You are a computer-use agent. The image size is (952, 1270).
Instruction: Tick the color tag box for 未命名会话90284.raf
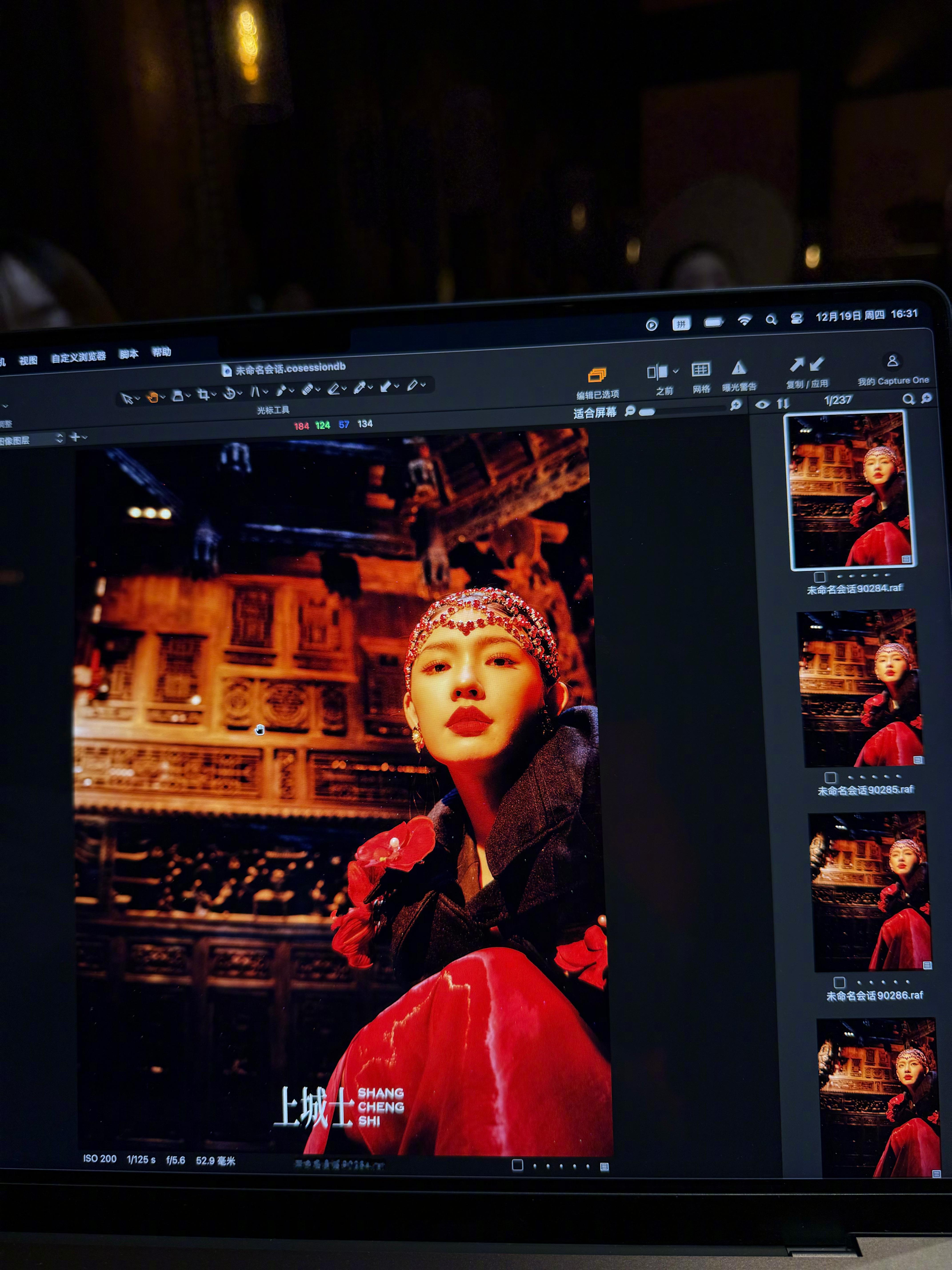coord(819,577)
